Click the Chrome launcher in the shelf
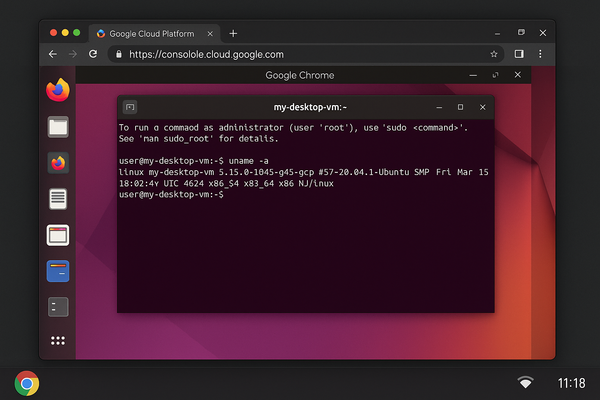 27,383
